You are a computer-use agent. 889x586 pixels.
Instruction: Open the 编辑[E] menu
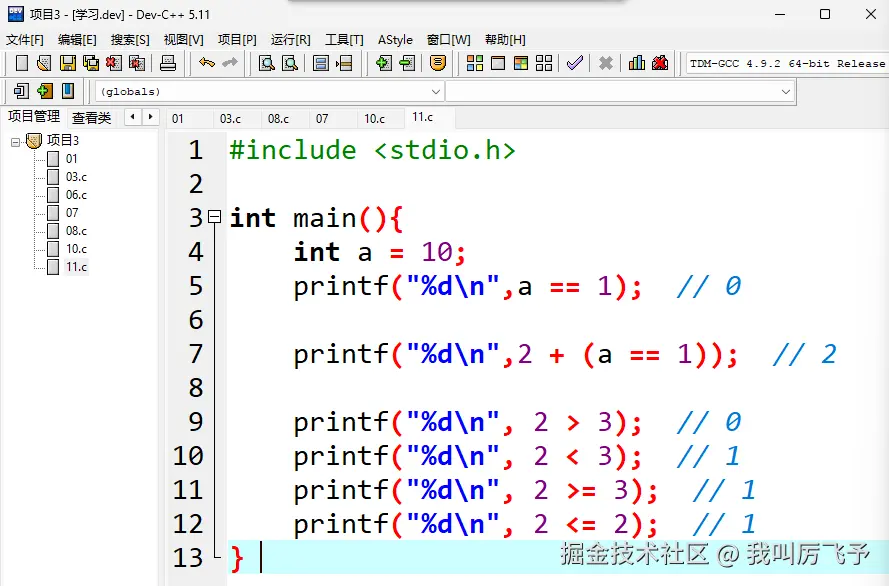click(77, 40)
